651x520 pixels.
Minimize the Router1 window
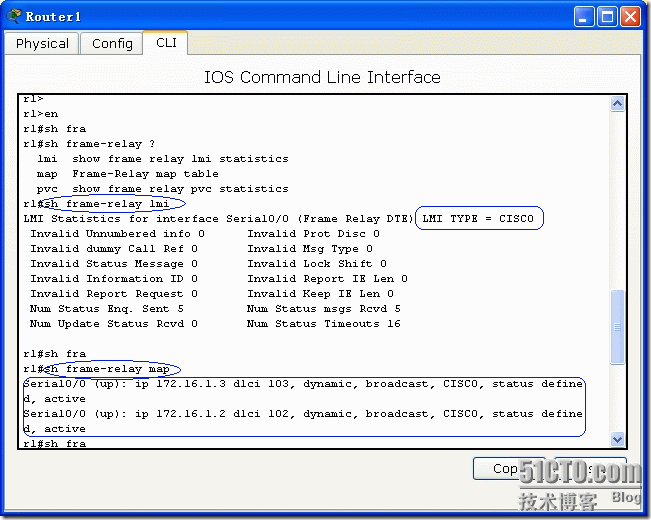pyautogui.click(x=583, y=17)
